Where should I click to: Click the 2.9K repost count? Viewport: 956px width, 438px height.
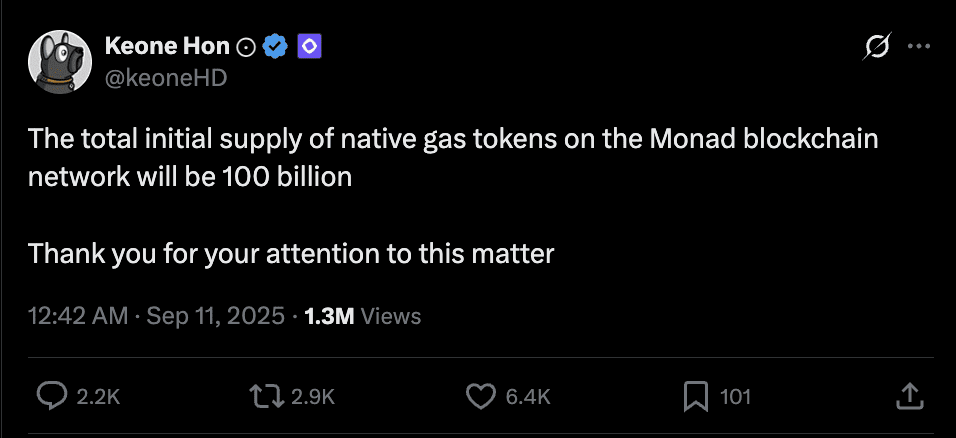(313, 397)
